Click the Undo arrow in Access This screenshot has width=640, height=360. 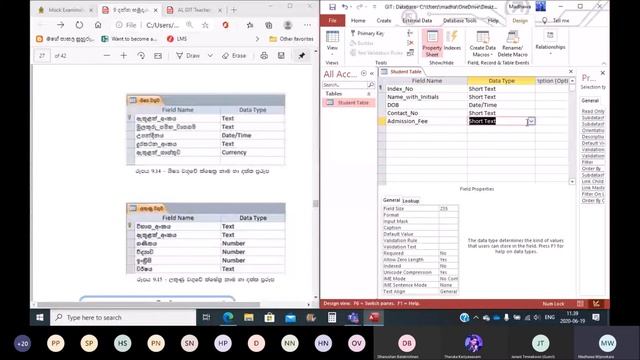(x=345, y=7)
